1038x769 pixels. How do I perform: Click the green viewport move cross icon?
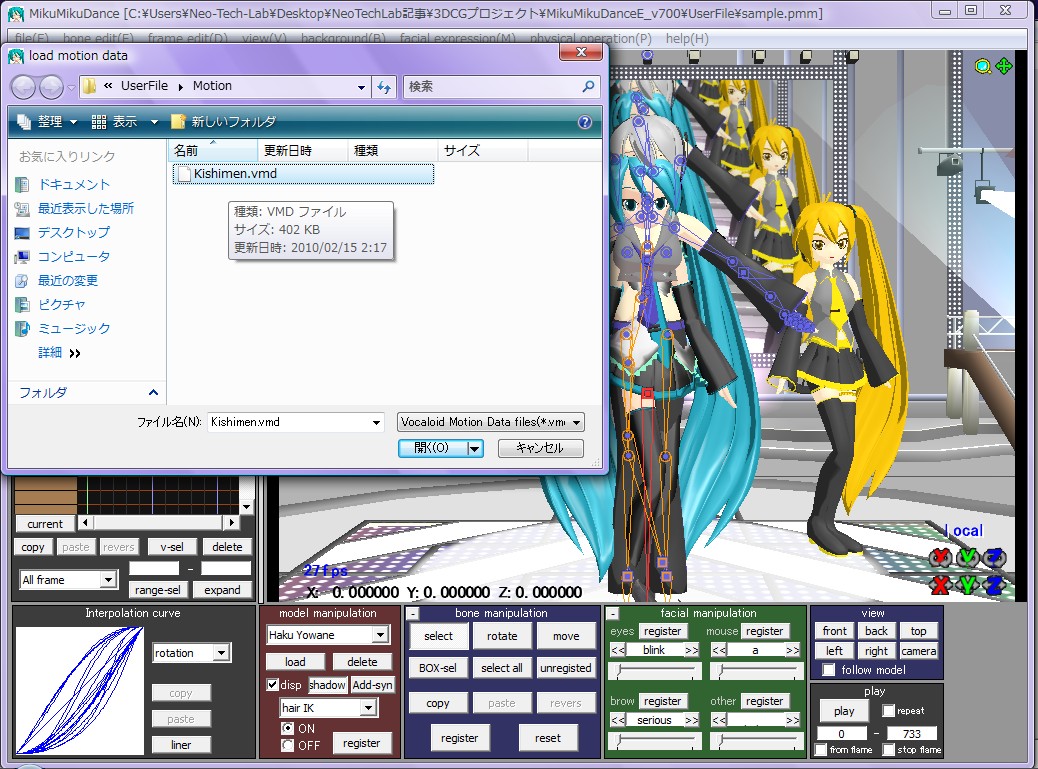pyautogui.click(x=1004, y=66)
